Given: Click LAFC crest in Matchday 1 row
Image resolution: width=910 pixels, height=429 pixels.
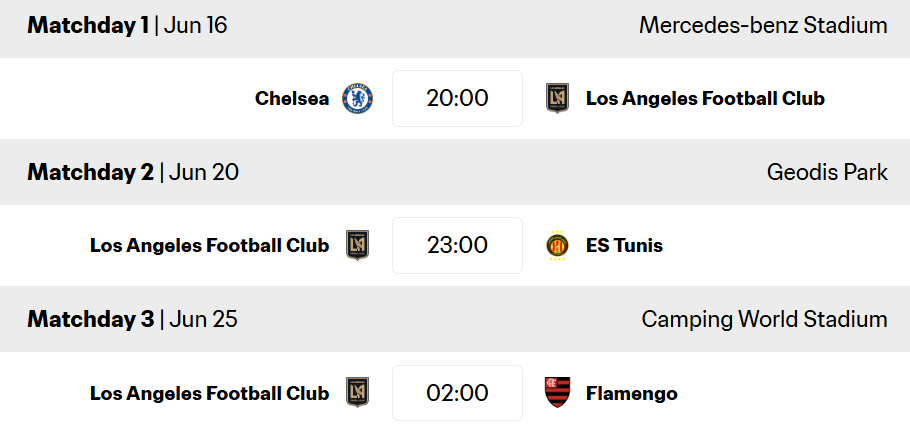Looking at the screenshot, I should [x=557, y=99].
